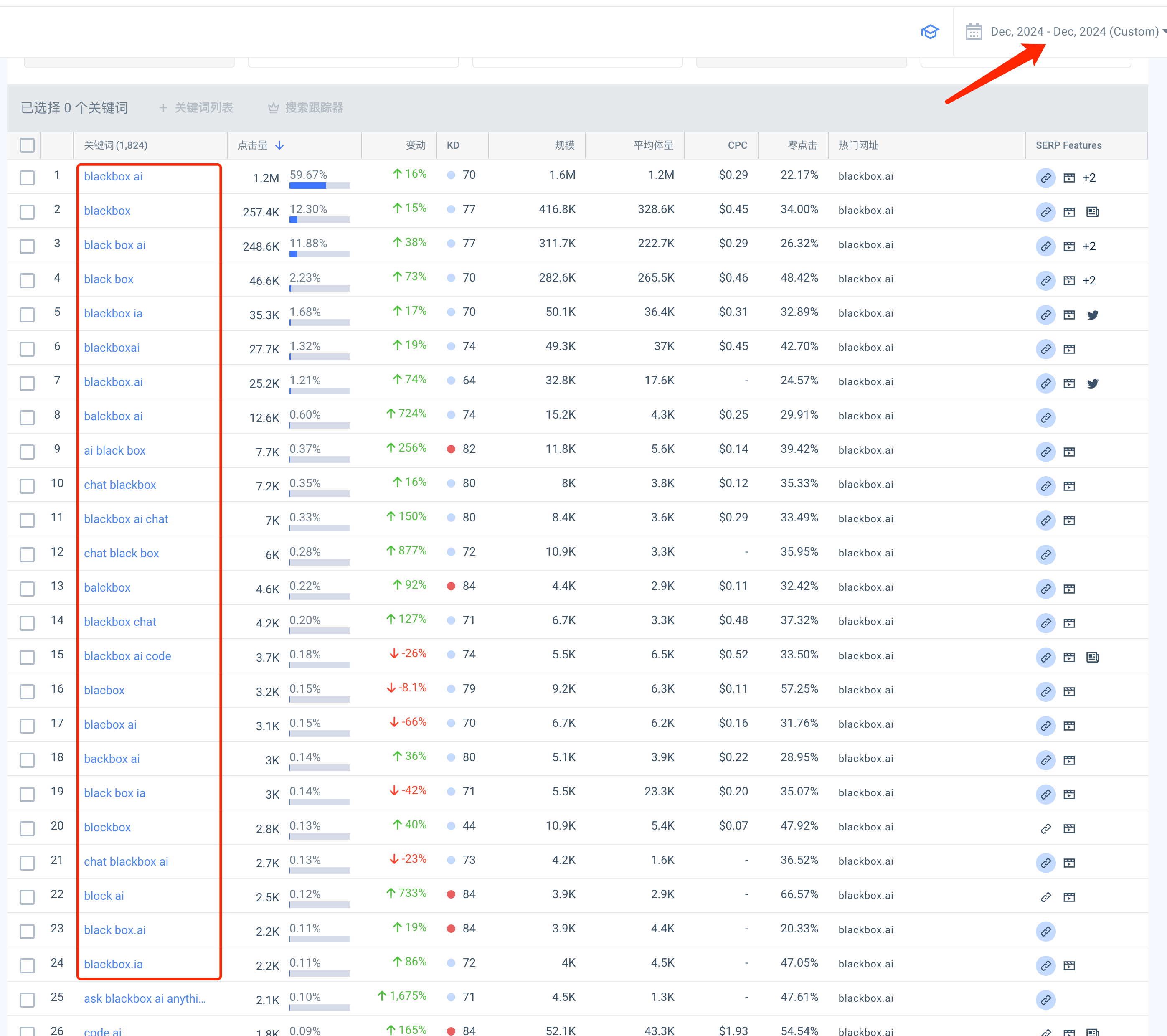Screen dimensions: 1167x1036
Task: Click the news icon in blackbox ai code row
Action: coord(1092,658)
